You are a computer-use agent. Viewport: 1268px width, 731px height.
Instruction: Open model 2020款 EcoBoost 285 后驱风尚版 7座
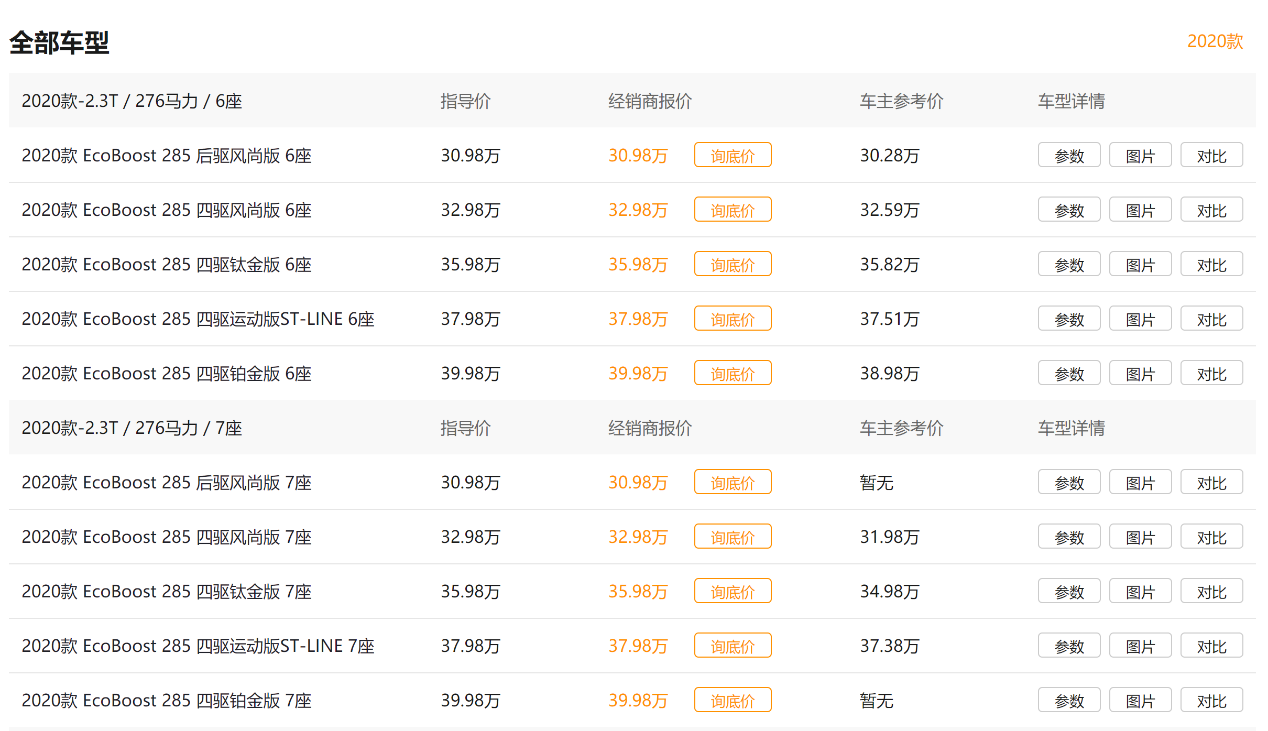click(167, 482)
